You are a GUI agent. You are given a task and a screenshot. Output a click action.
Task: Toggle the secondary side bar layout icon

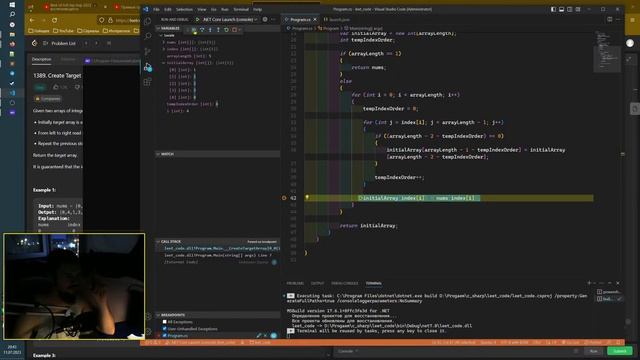pyautogui.click(x=570, y=9)
